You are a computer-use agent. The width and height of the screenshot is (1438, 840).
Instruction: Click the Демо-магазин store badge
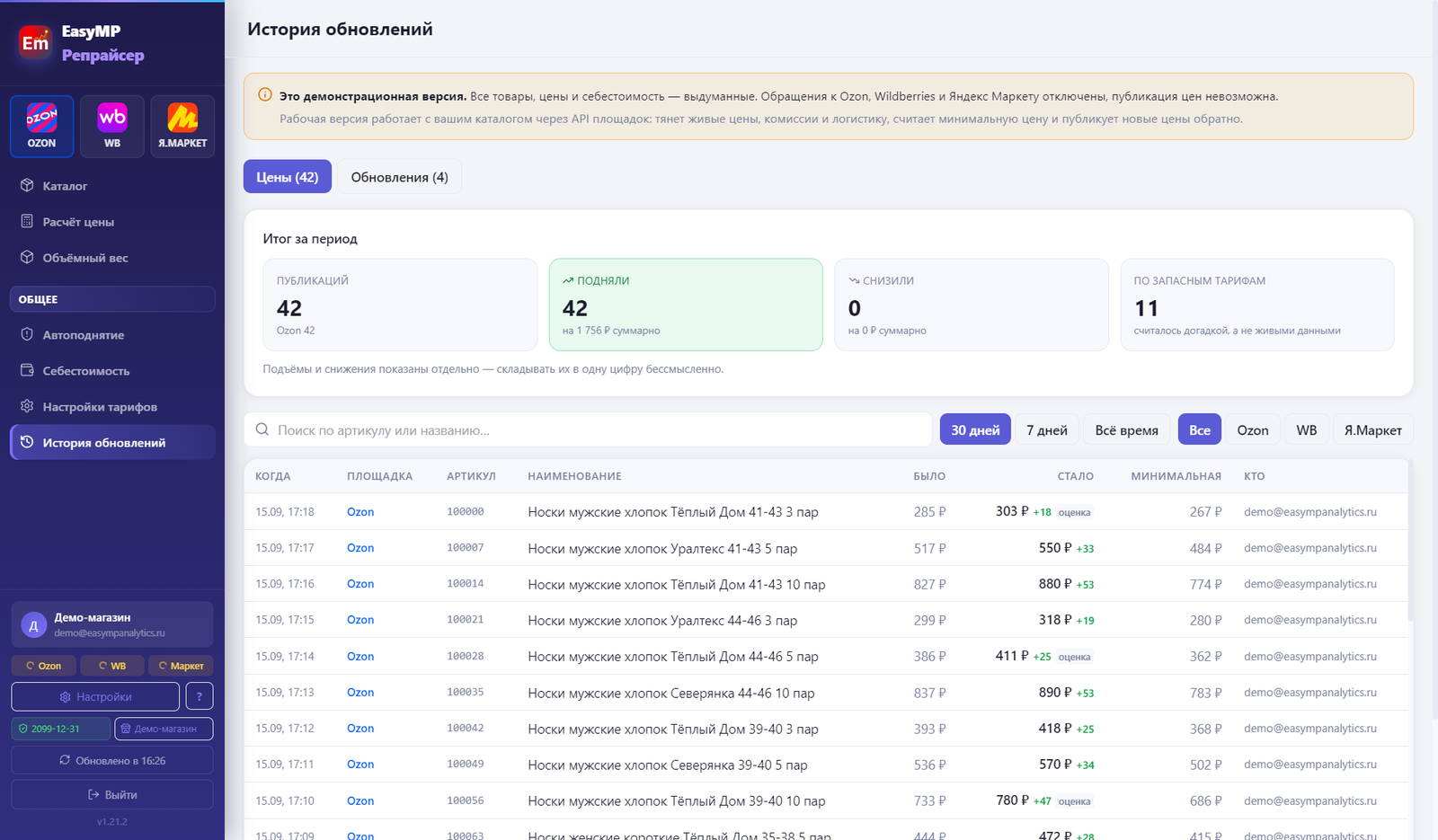pos(164,729)
